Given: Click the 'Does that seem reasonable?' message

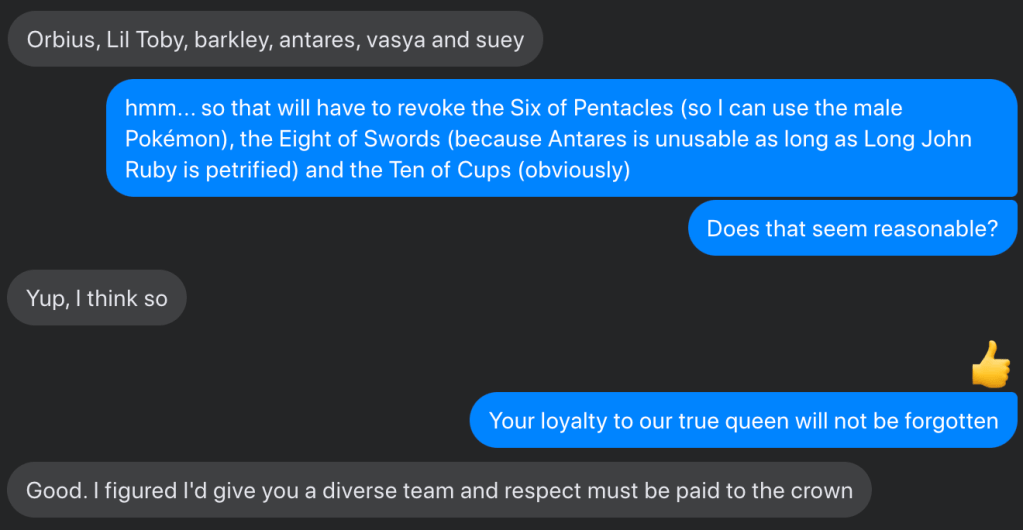Looking at the screenshot, I should [x=852, y=228].
